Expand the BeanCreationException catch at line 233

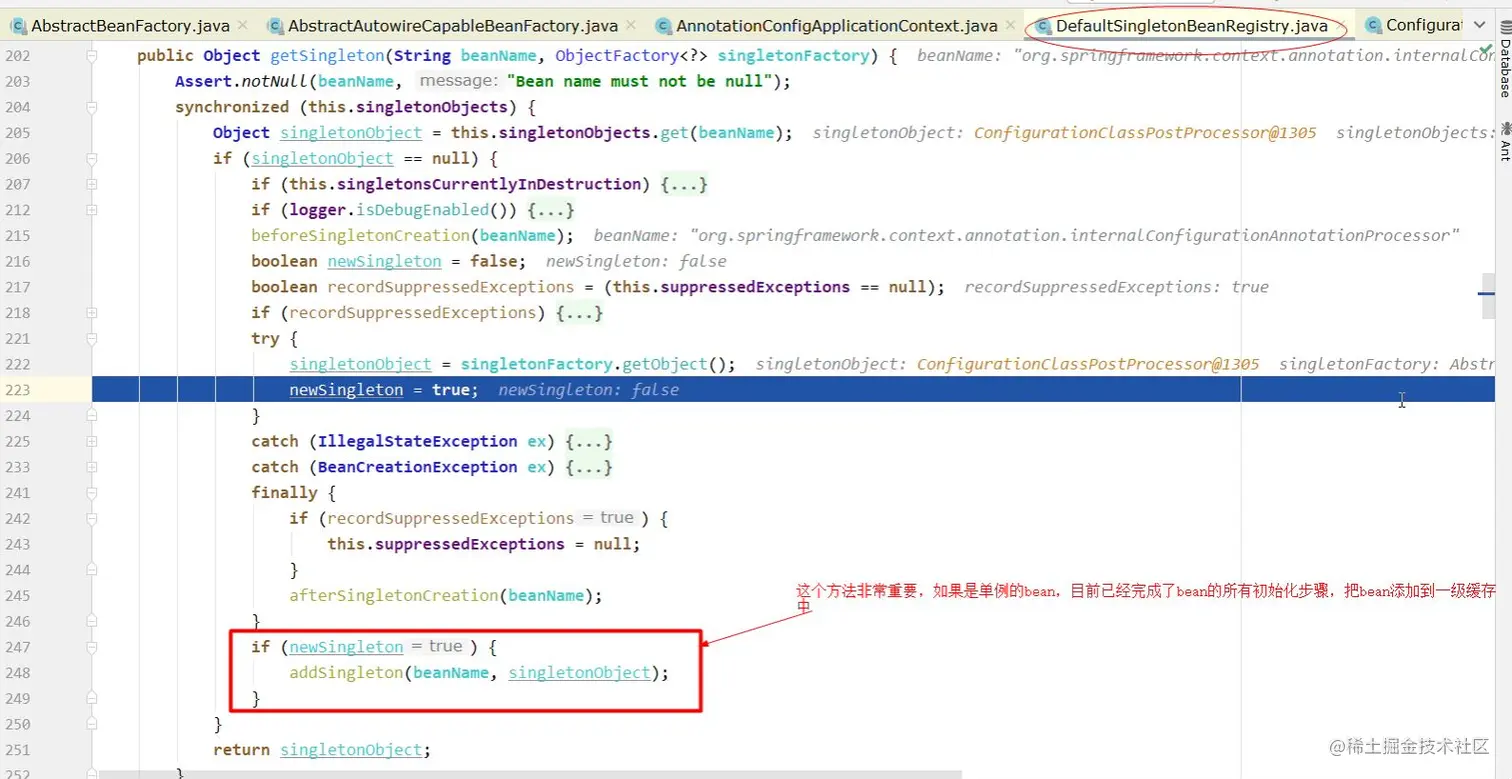(92, 467)
